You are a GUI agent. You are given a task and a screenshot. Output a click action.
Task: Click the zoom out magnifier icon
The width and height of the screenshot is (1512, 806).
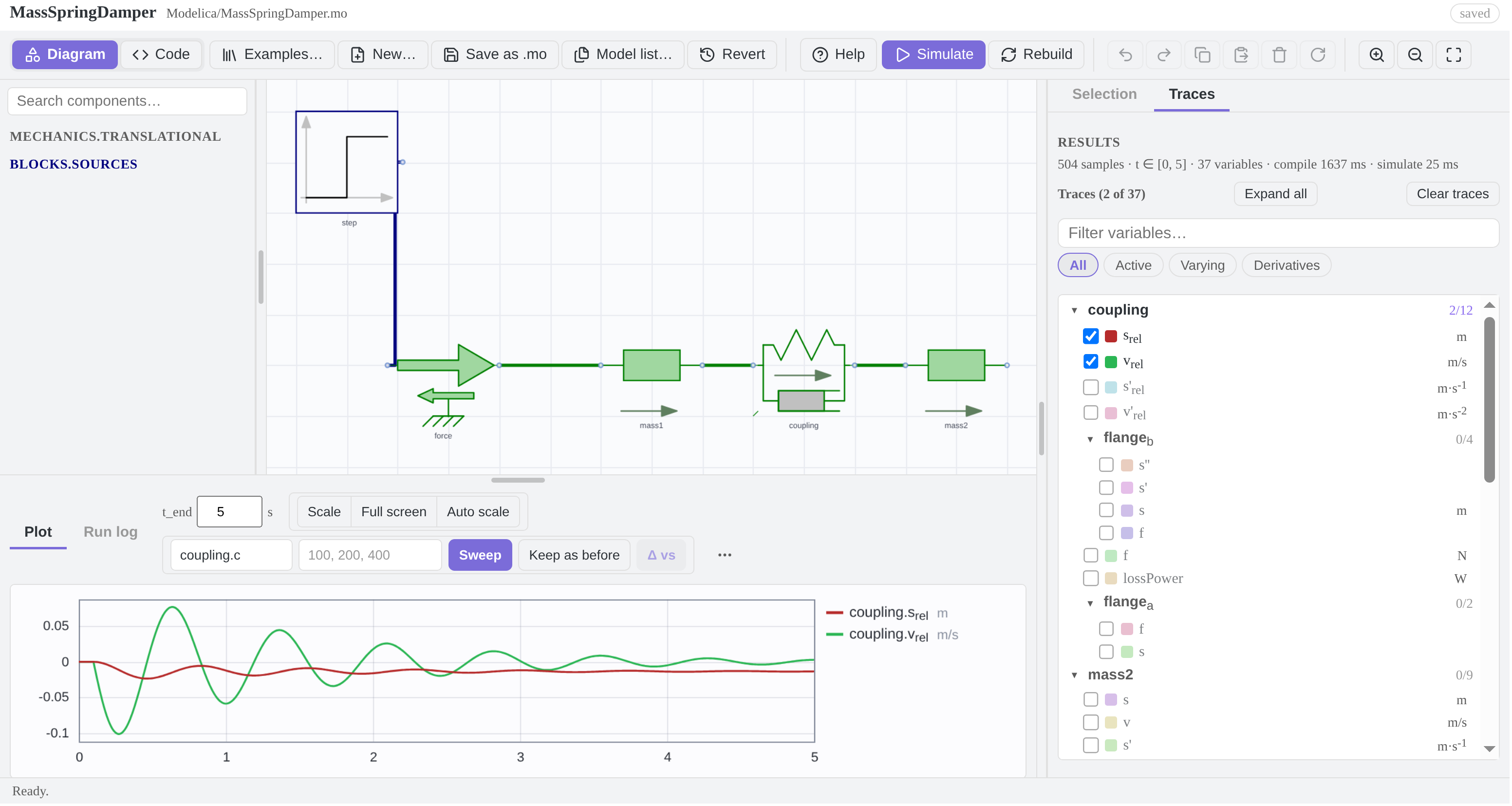tap(1415, 55)
